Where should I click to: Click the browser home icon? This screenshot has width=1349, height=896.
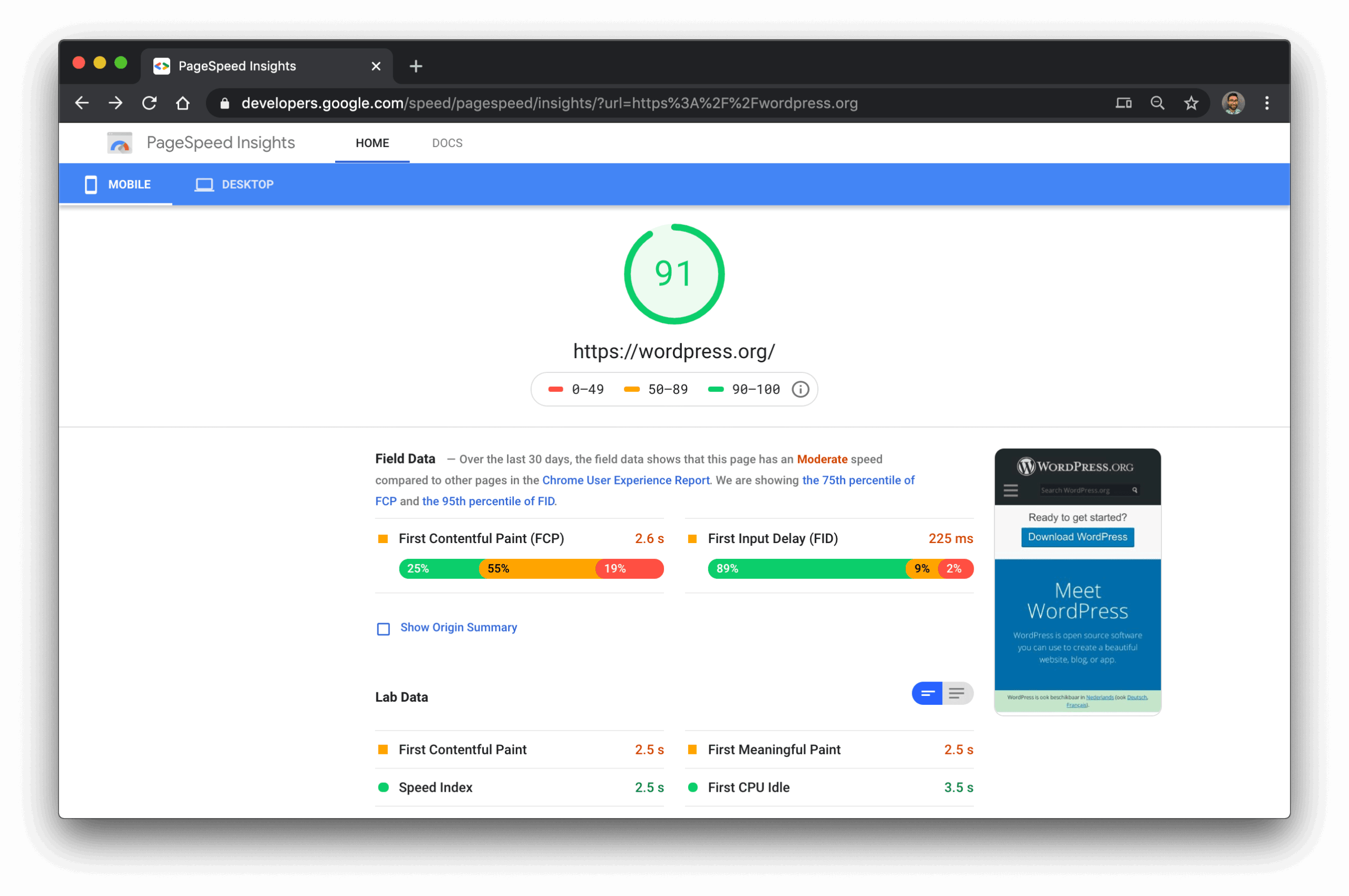[183, 103]
